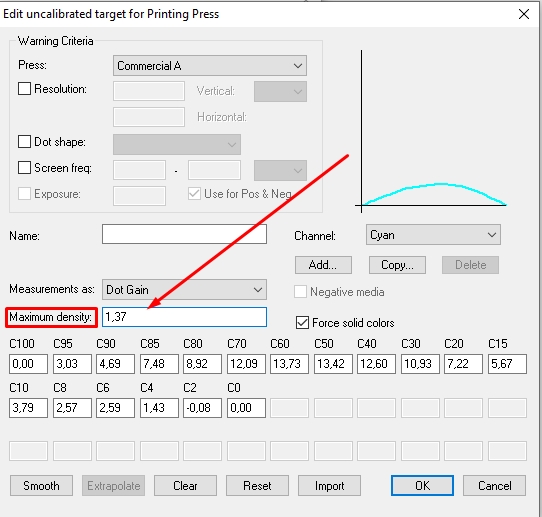Click the Reset button

[x=257, y=486]
